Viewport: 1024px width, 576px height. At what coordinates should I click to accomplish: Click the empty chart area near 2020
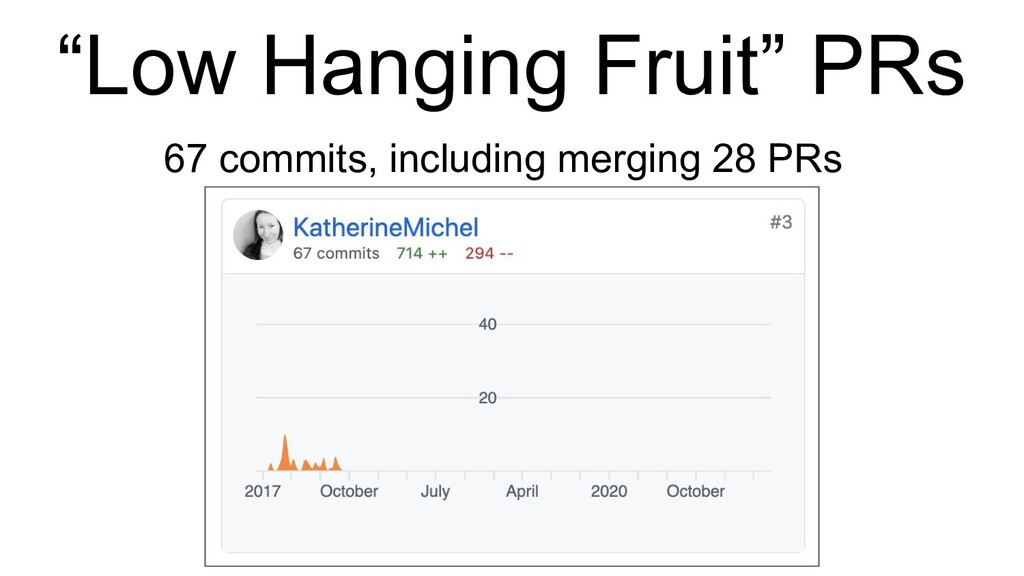[609, 431]
